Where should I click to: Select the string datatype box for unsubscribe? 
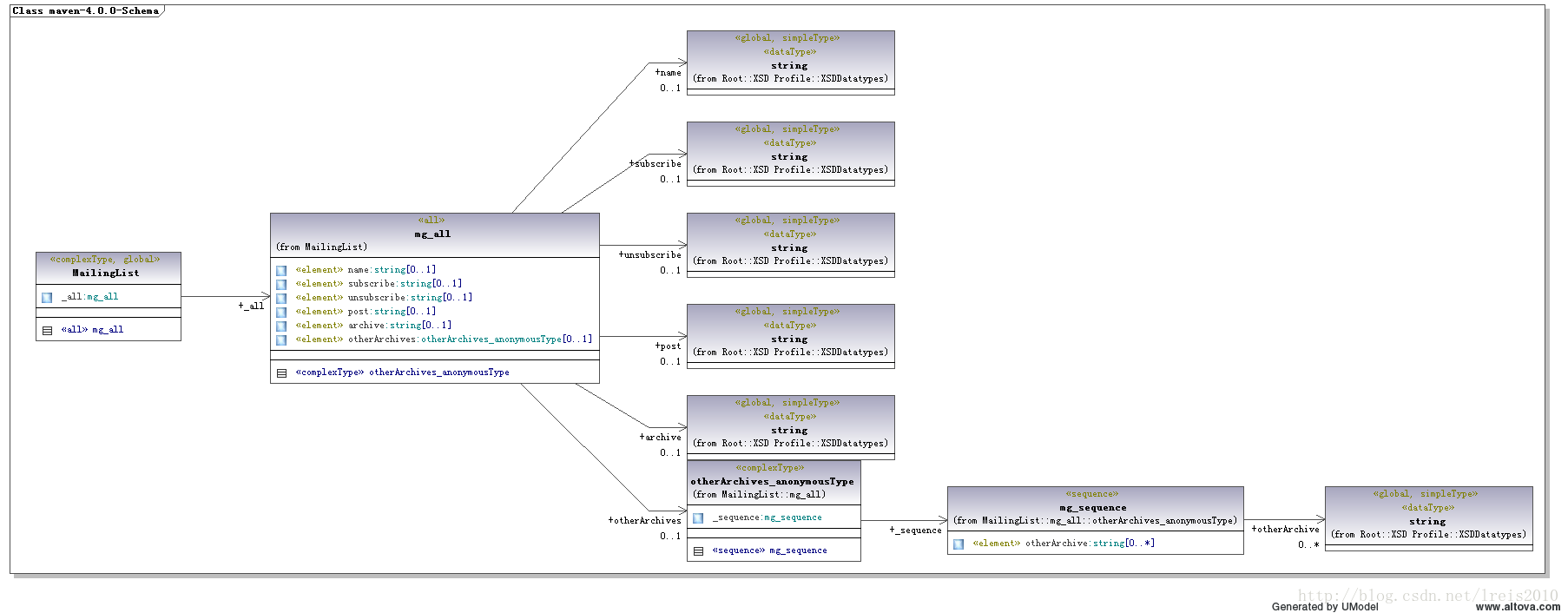pos(790,245)
